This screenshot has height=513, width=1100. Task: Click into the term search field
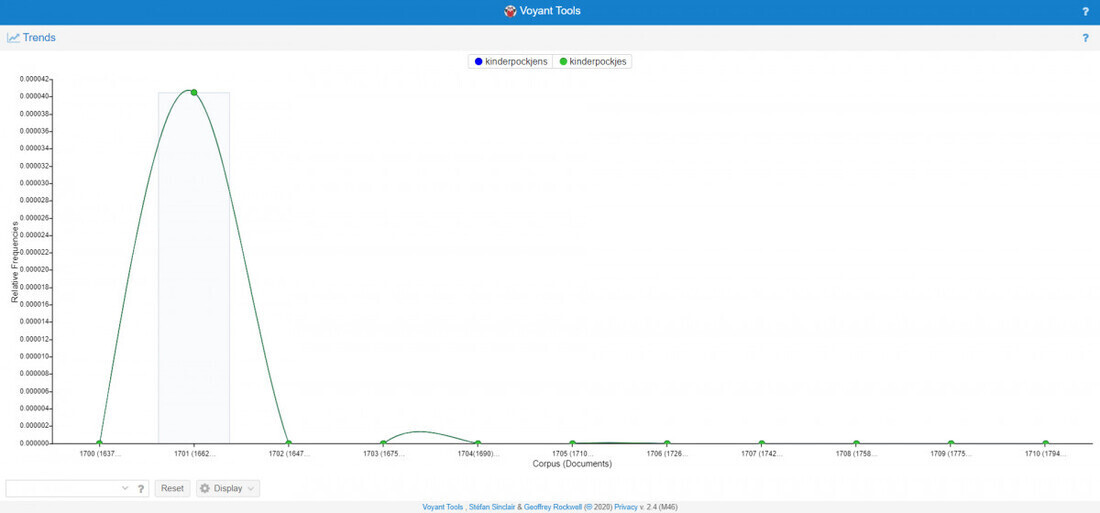pos(63,488)
